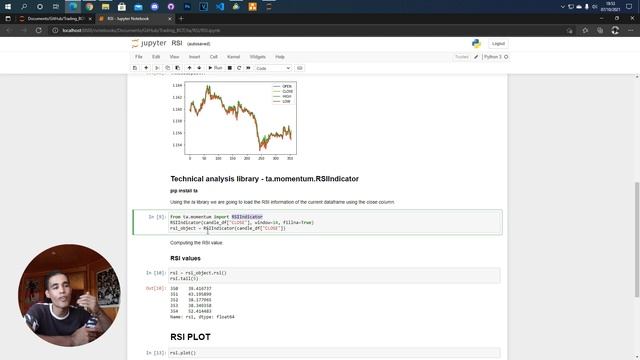Copy selected cells in Jupyter toolbar

click(x=167, y=68)
